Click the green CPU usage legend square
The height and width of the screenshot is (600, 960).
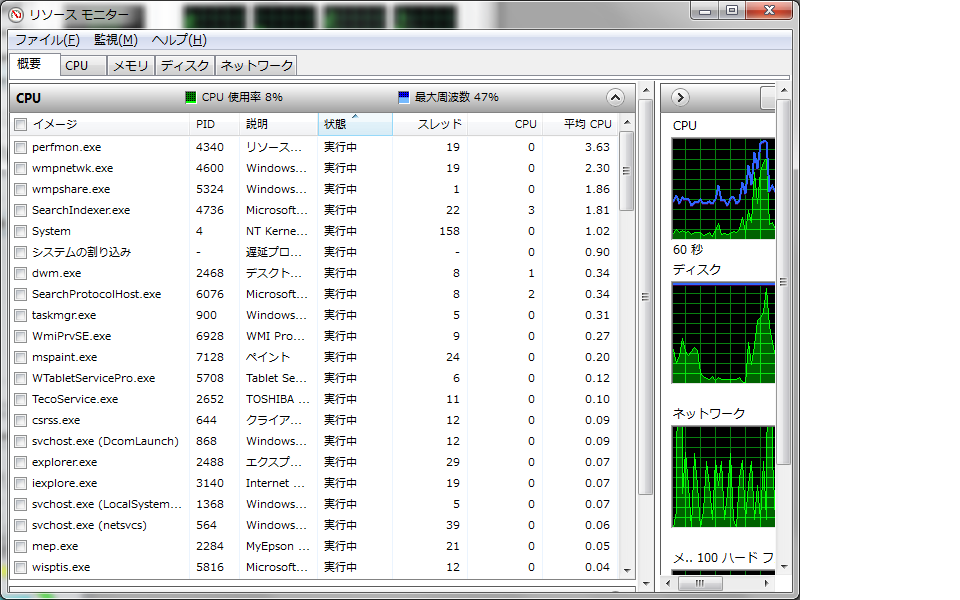click(x=191, y=97)
